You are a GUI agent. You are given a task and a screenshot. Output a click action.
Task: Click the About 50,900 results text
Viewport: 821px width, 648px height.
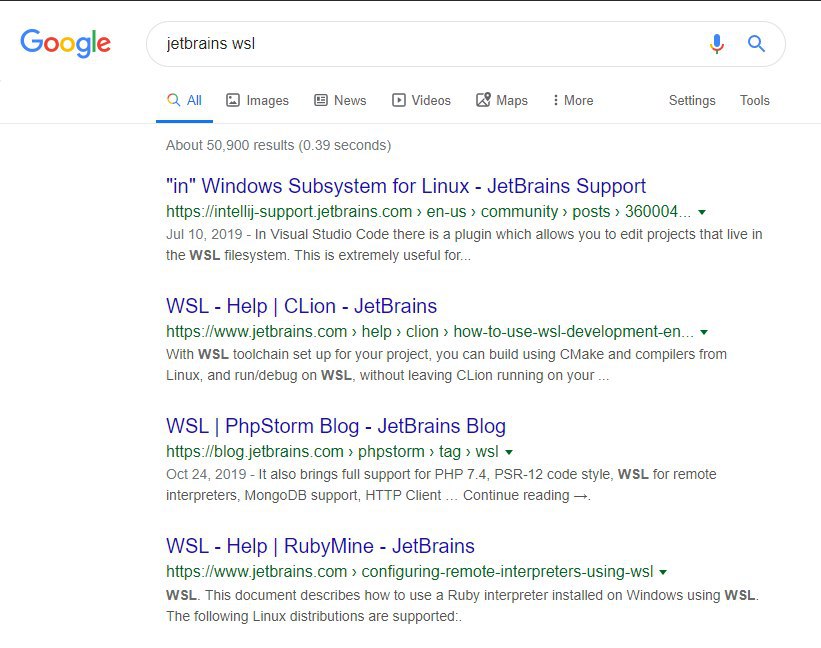point(279,145)
